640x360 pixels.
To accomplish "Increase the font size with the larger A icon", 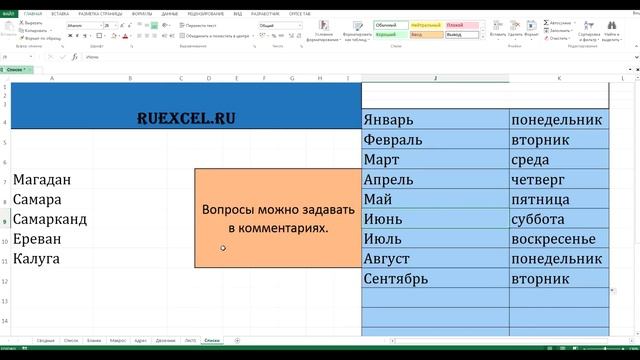I will pos(122,25).
